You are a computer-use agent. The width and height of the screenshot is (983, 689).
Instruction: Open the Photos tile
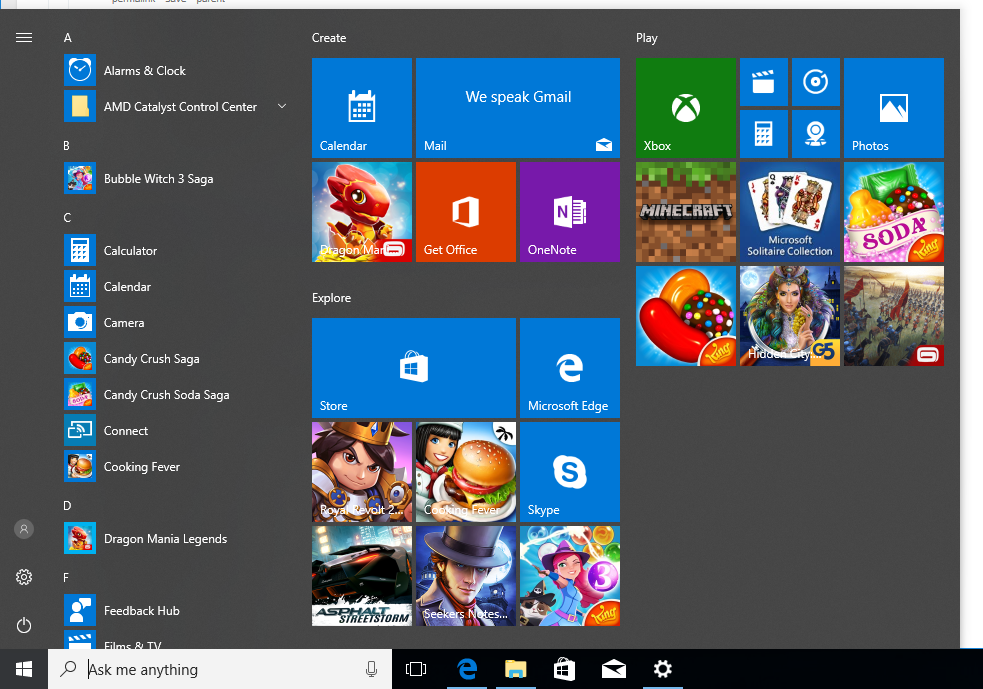[894, 108]
